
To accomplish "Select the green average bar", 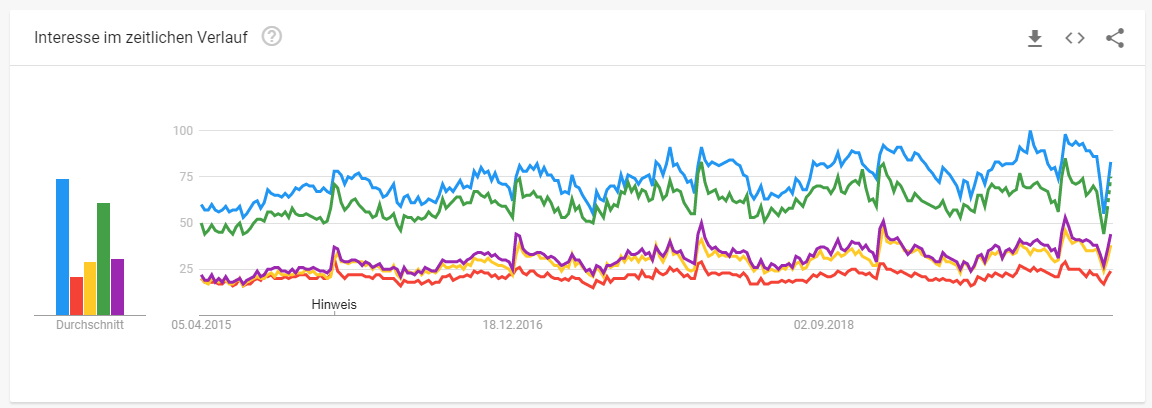I will (104, 259).
